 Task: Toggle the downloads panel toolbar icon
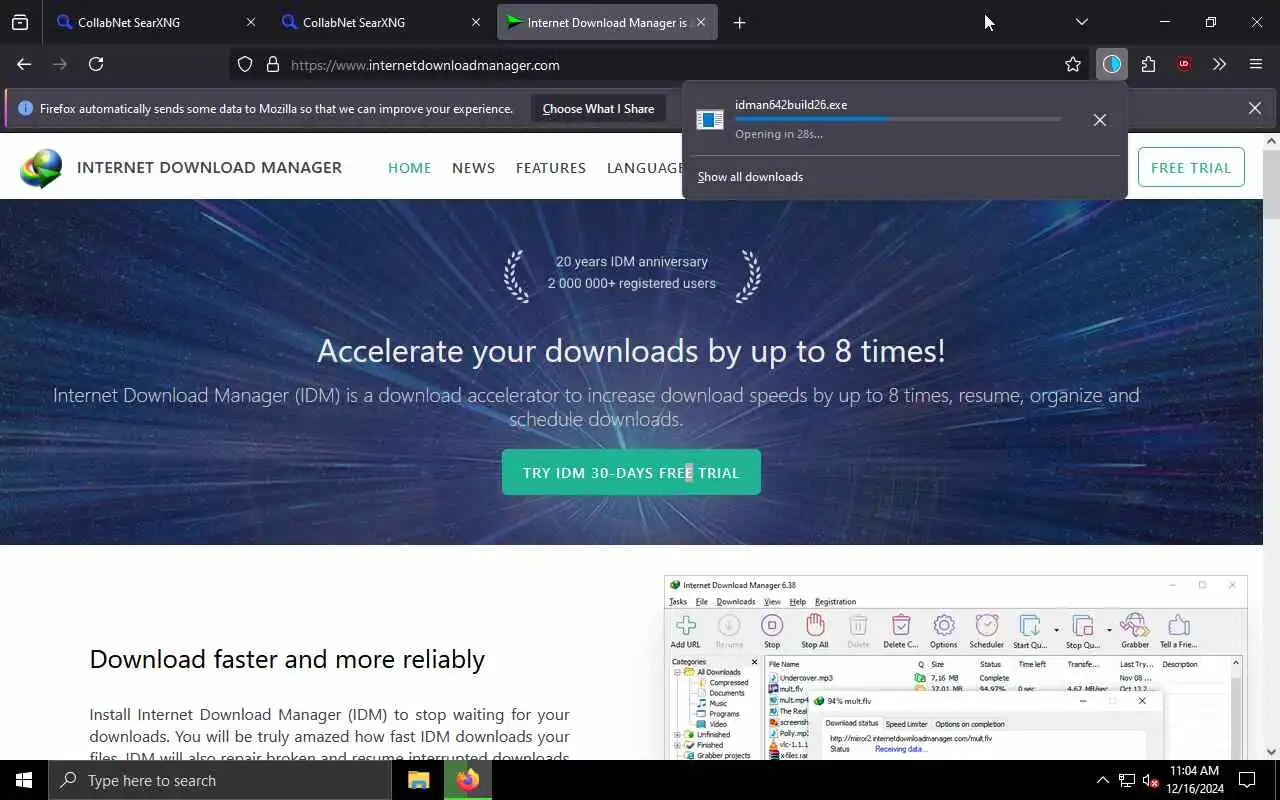[x=1112, y=65]
